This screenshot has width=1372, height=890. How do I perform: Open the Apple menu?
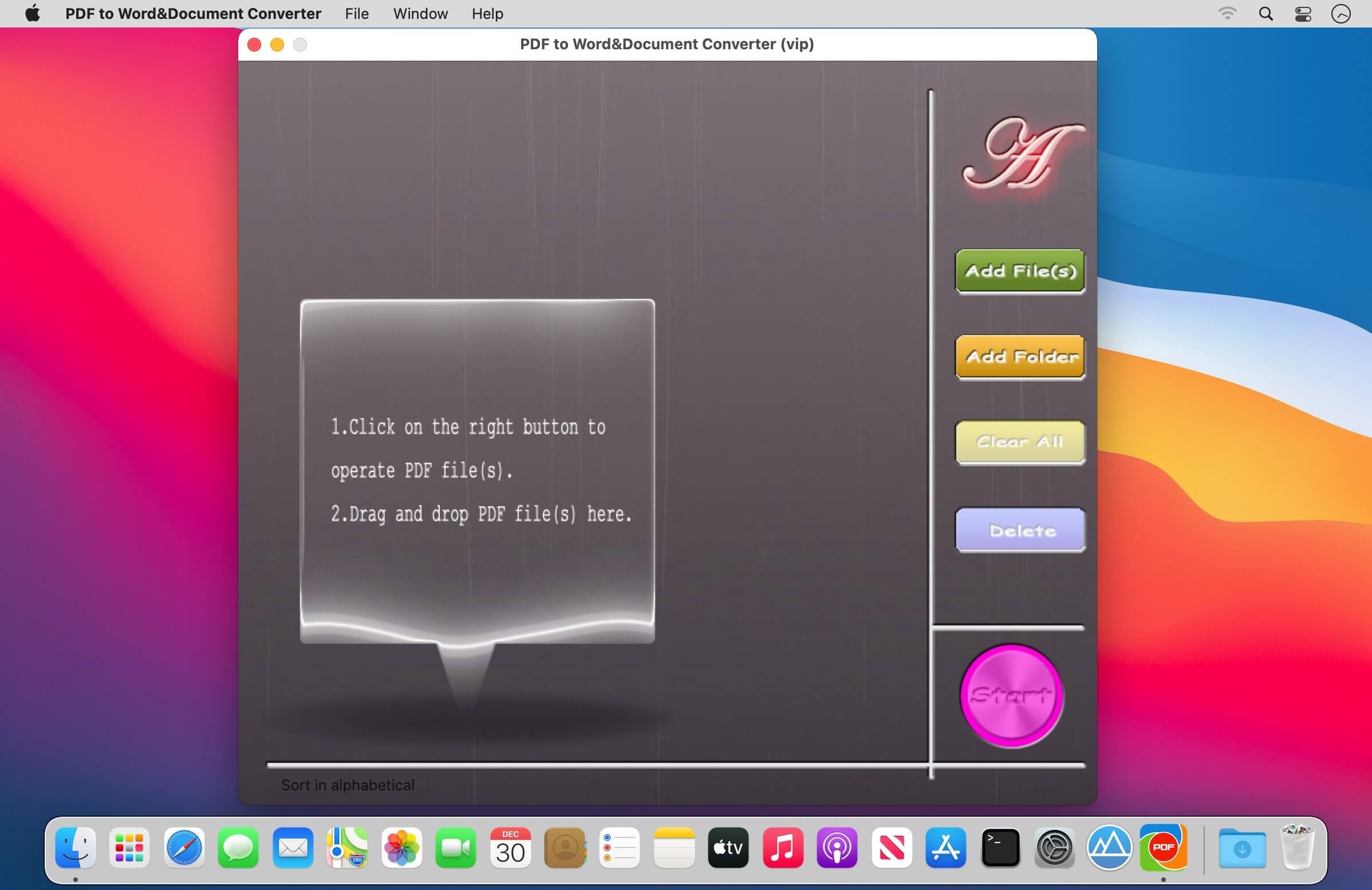(x=33, y=13)
